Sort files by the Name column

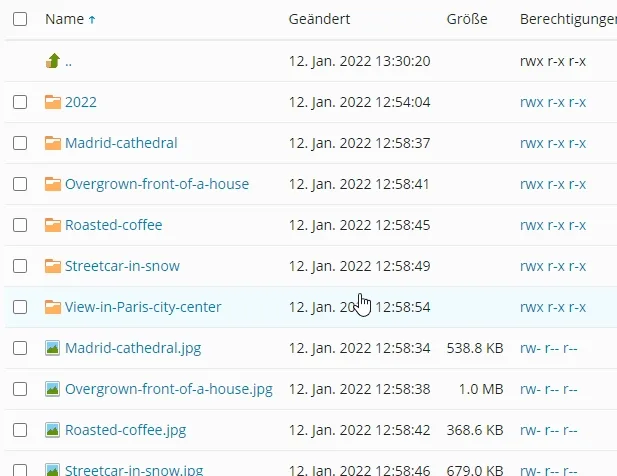pyautogui.click(x=65, y=19)
